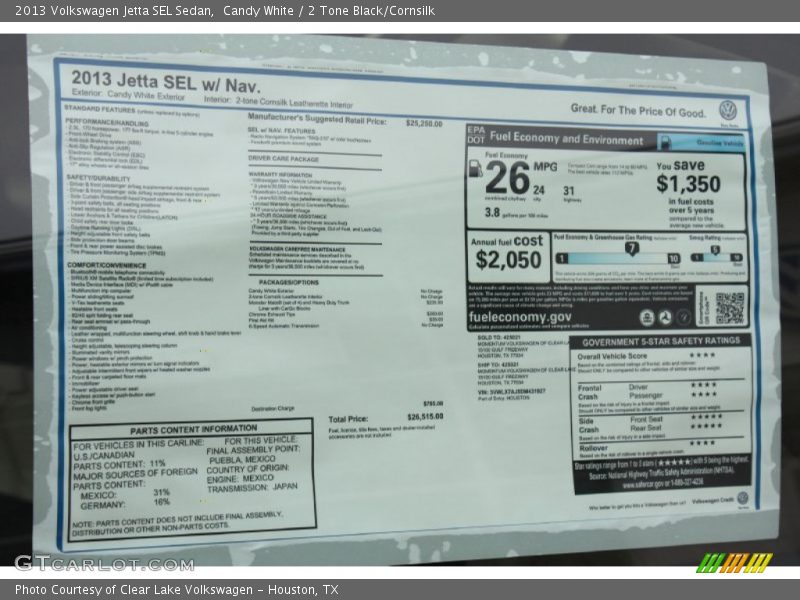The height and width of the screenshot is (600, 800).
Task: Click the '2013 Volkswagen Jetta SEL Sedan' title caption
Action: pos(114,11)
